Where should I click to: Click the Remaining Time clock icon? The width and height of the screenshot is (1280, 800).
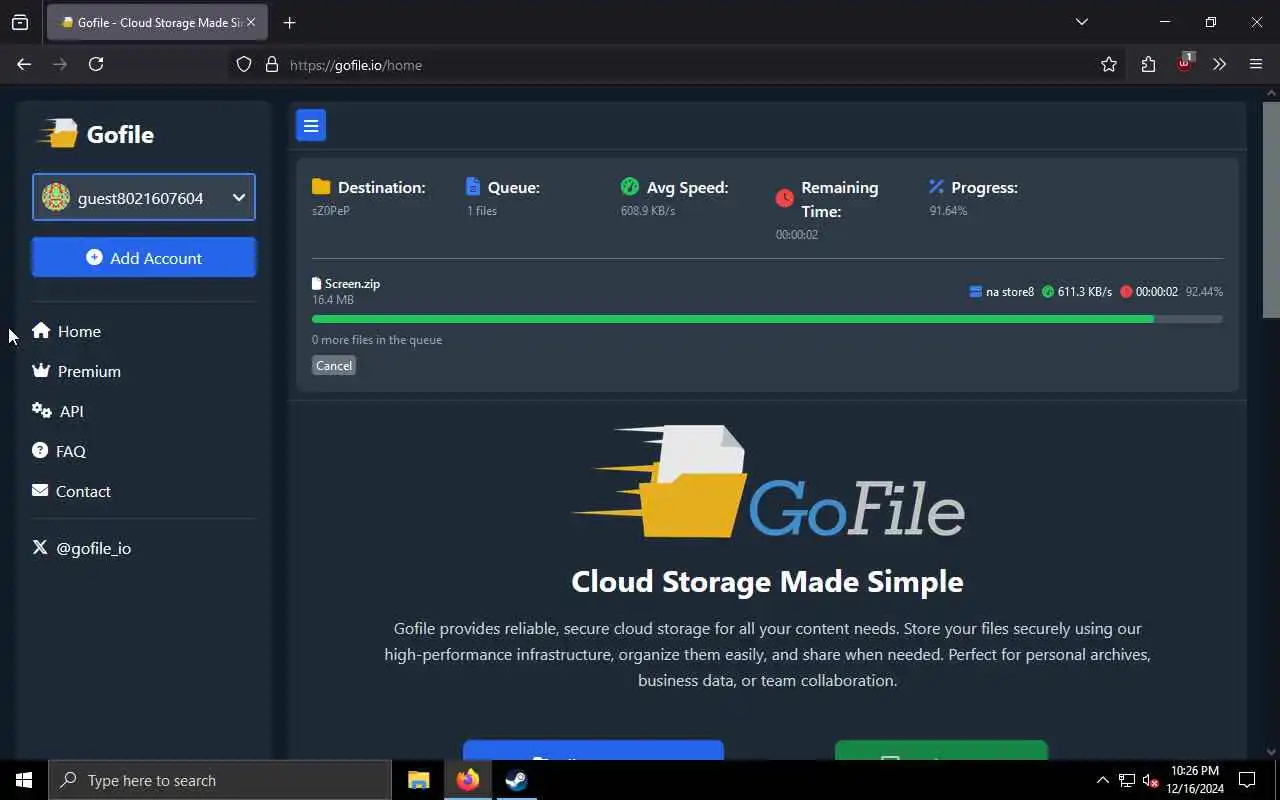785,199
